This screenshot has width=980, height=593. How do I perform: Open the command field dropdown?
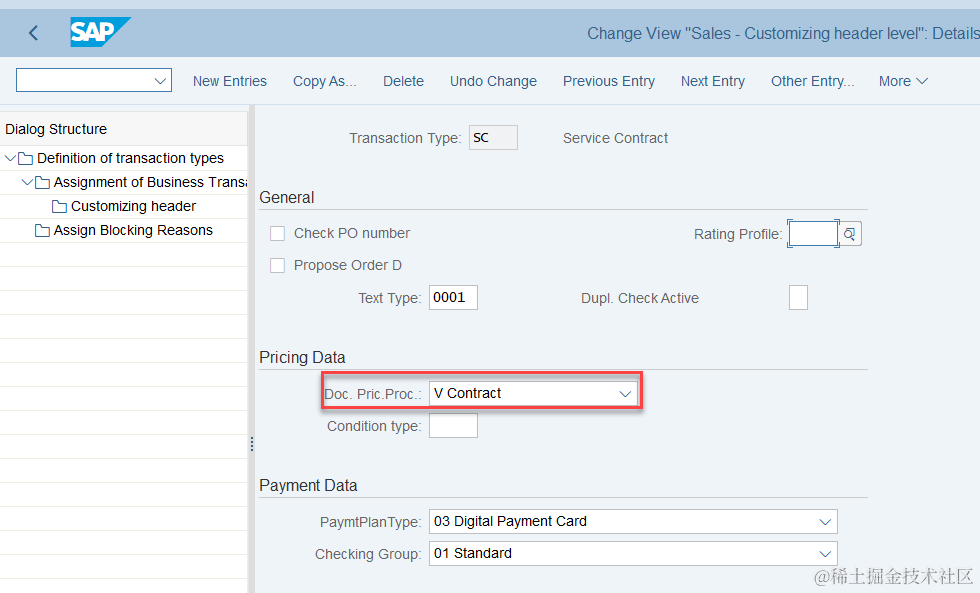tap(160, 81)
